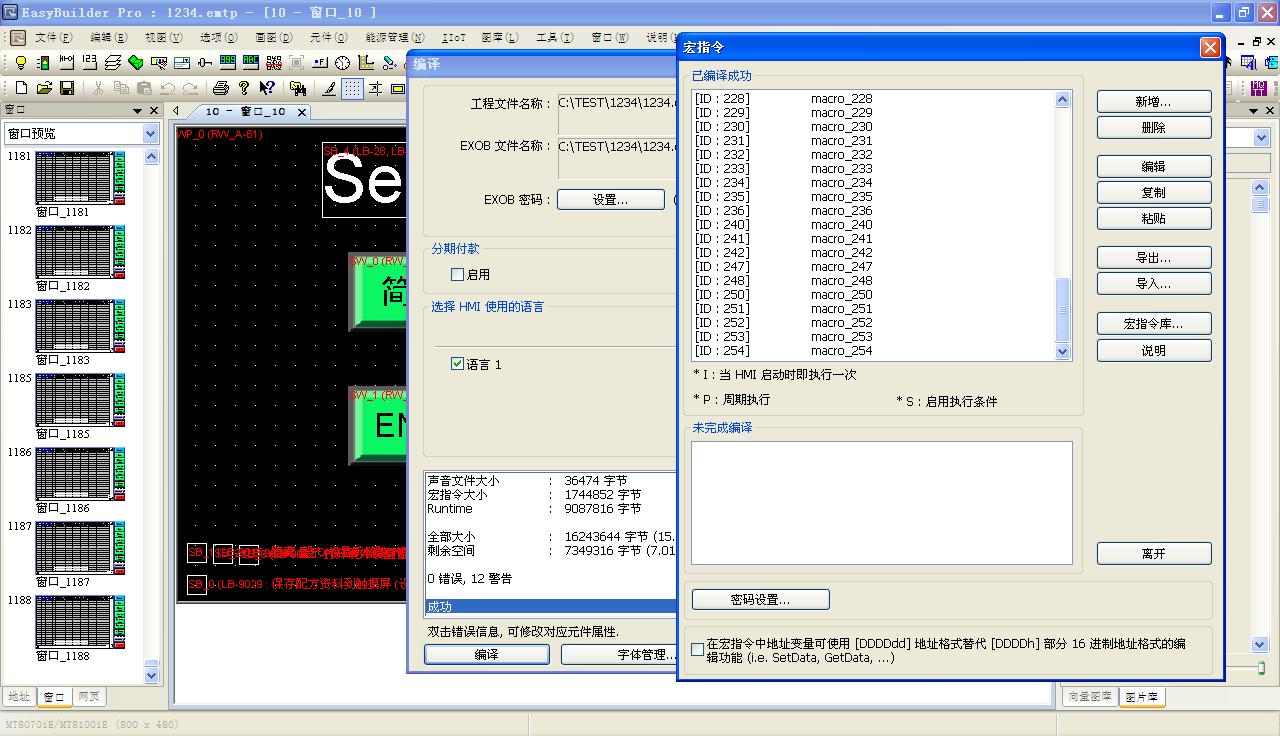This screenshot has height=736, width=1280.
Task: Click the save floppy disk icon
Action: coord(67,88)
